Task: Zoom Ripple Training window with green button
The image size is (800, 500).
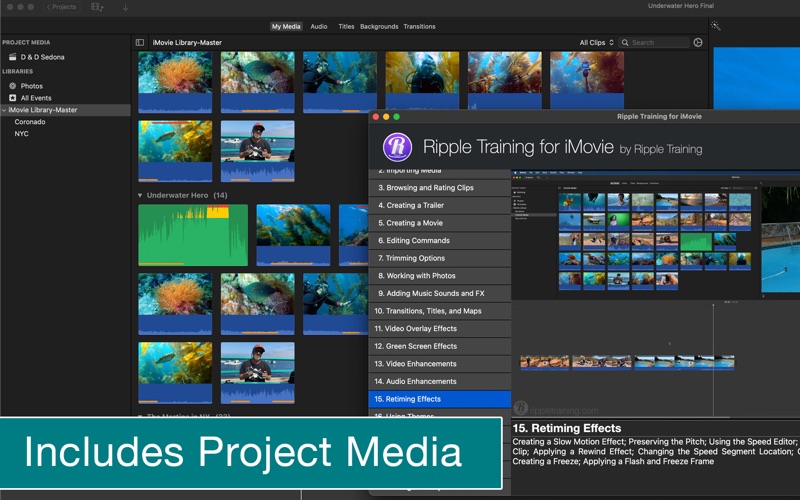Action: (x=396, y=117)
